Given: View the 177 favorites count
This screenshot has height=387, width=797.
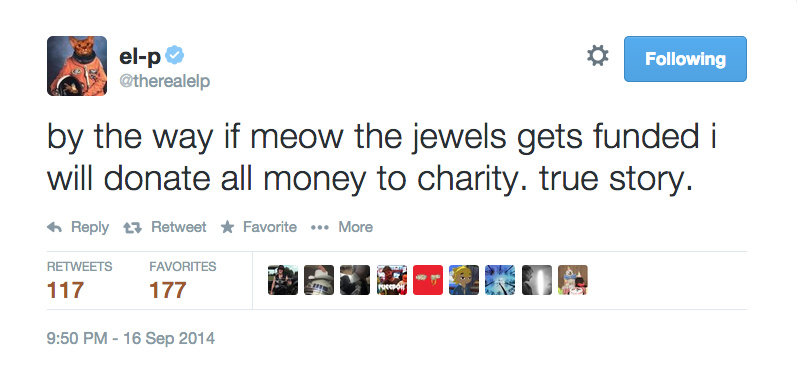Looking at the screenshot, I should coord(168,291).
